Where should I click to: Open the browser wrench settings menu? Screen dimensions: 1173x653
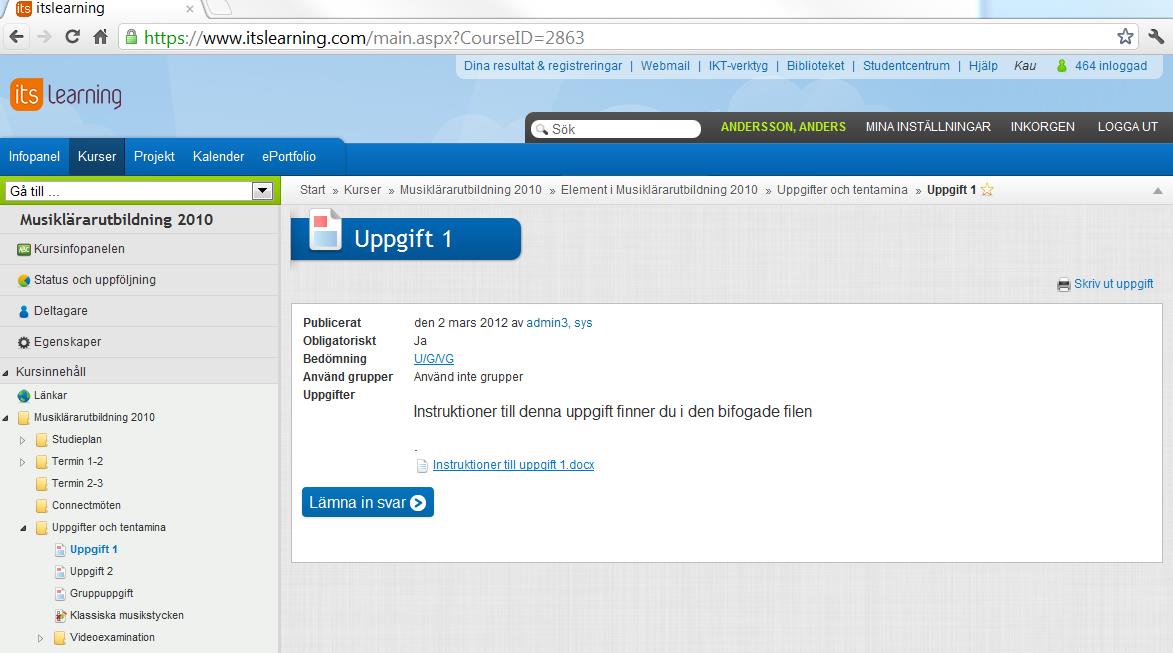[1156, 37]
